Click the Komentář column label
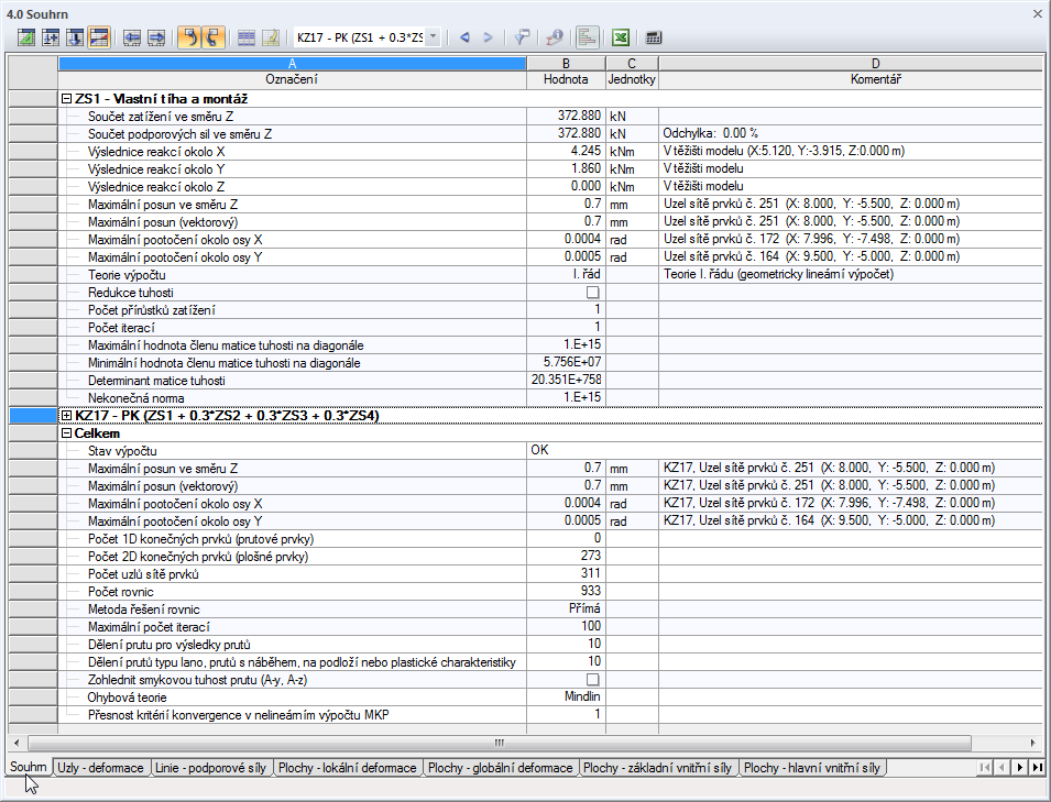The height and width of the screenshot is (802, 1051). [875, 79]
